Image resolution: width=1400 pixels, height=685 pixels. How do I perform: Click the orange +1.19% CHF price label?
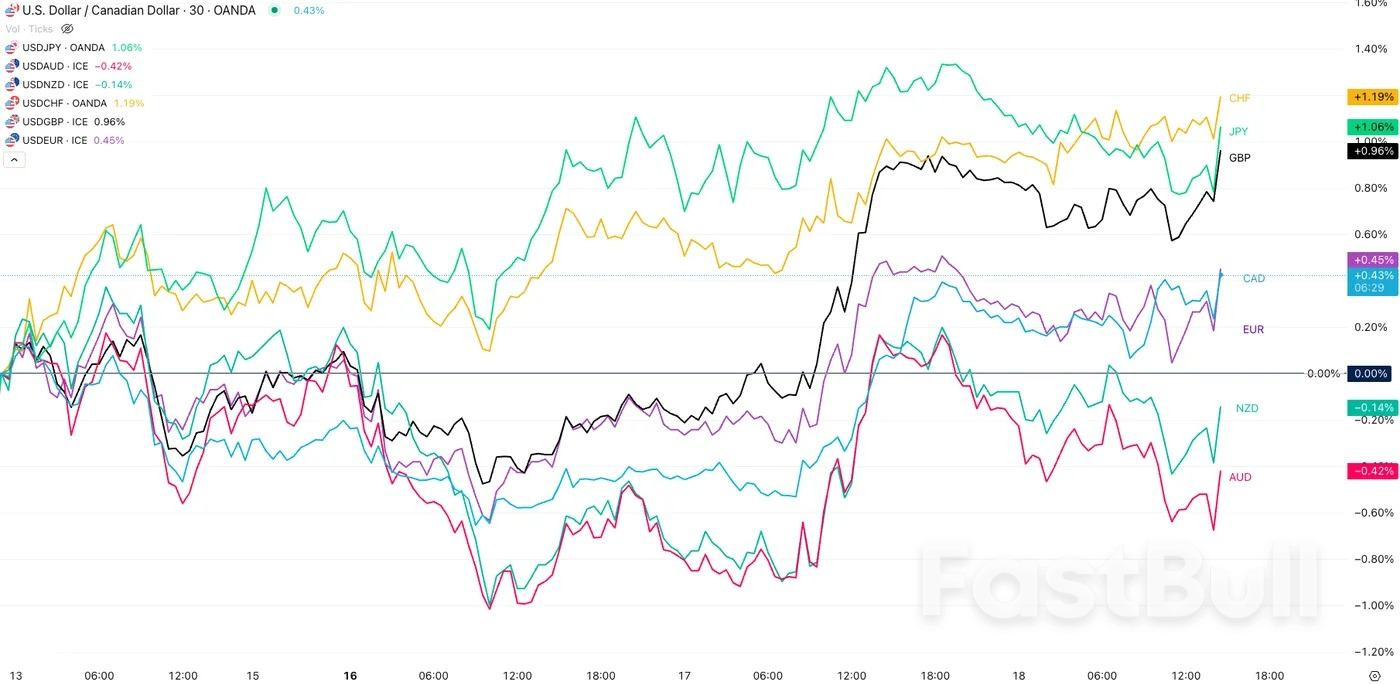(1371, 97)
